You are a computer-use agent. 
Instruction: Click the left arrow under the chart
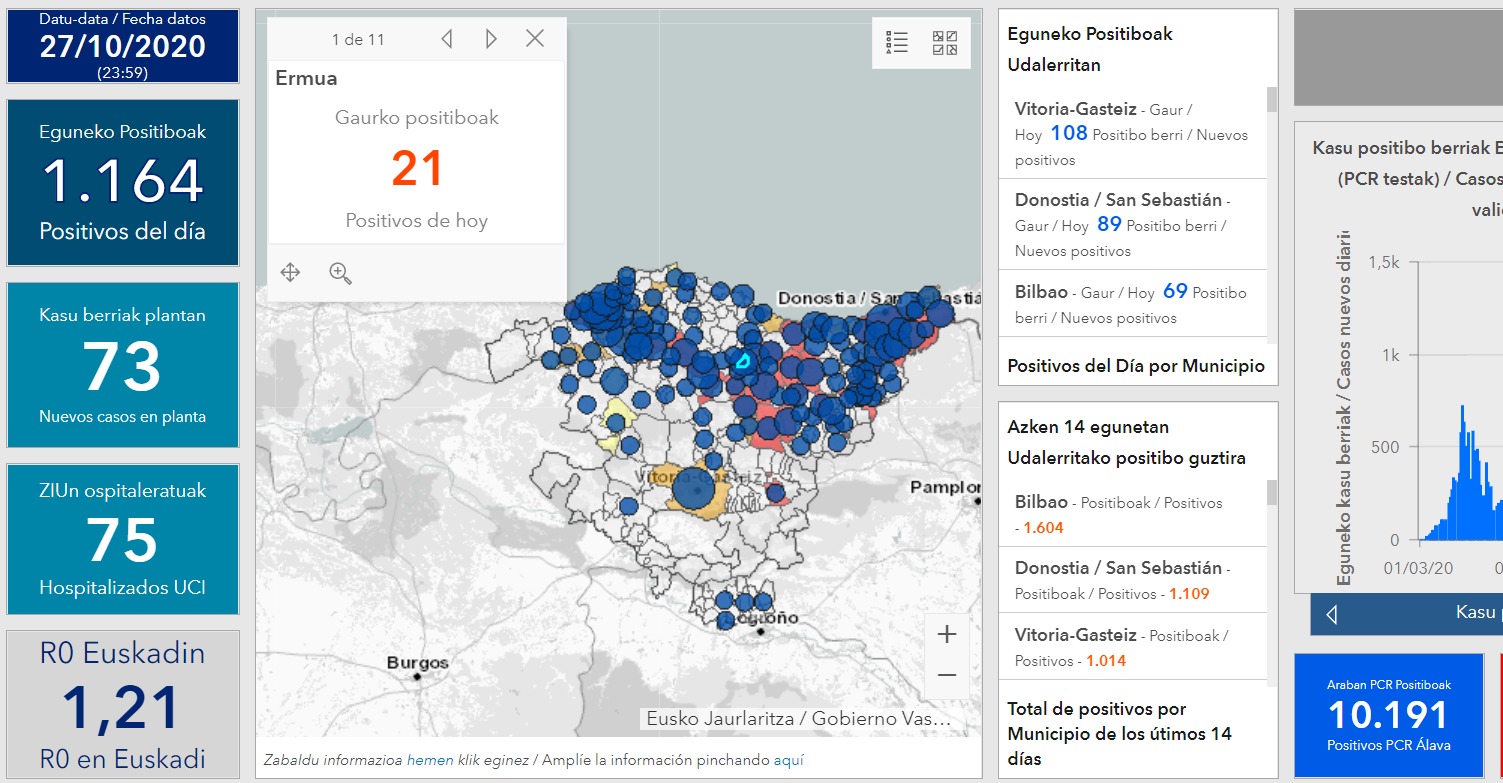[x=1331, y=614]
